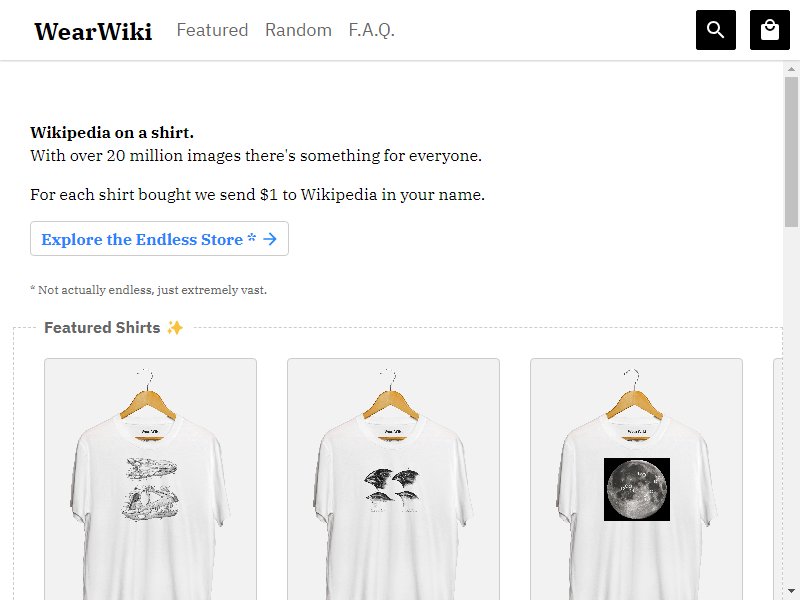Select the dinosaur skull shirt thumbnail
Screen dimensions: 800x600
point(151,479)
